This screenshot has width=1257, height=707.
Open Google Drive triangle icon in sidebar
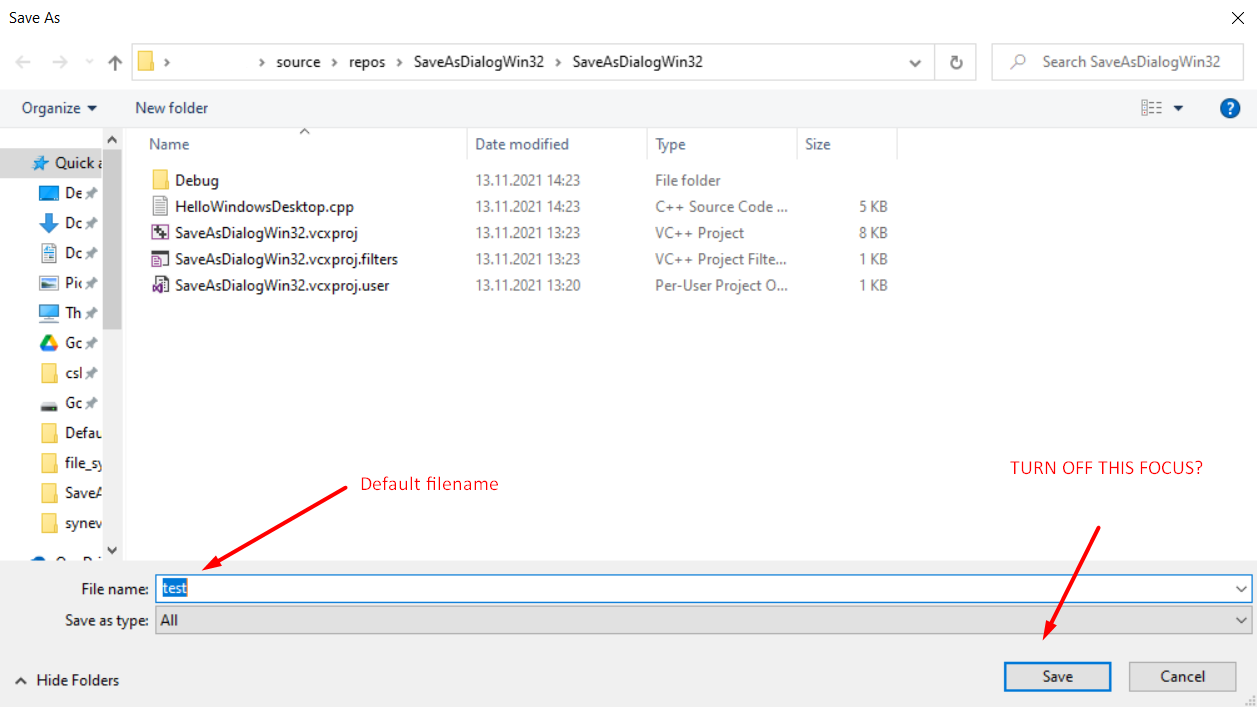point(49,343)
